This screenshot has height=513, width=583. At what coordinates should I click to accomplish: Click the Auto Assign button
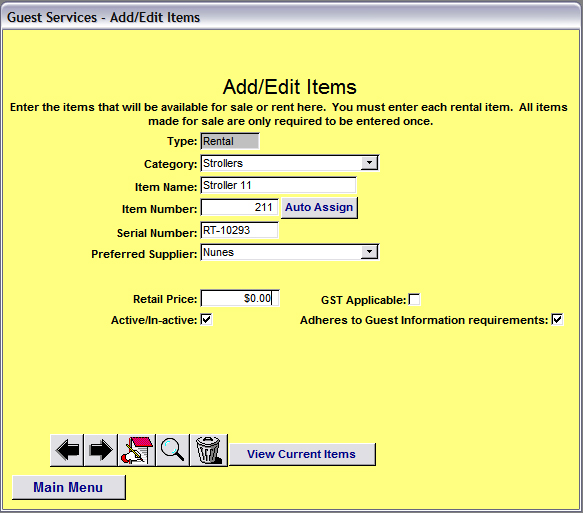319,207
